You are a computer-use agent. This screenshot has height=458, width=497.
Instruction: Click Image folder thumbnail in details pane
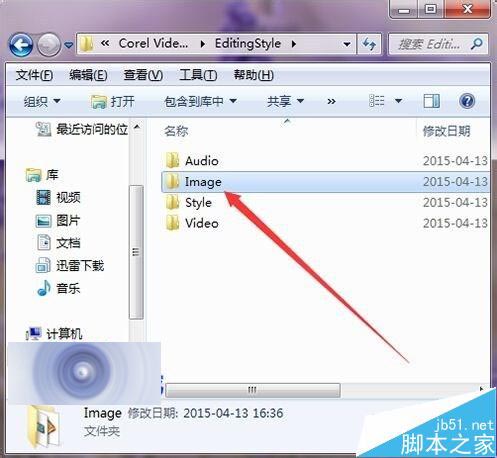(x=44, y=426)
